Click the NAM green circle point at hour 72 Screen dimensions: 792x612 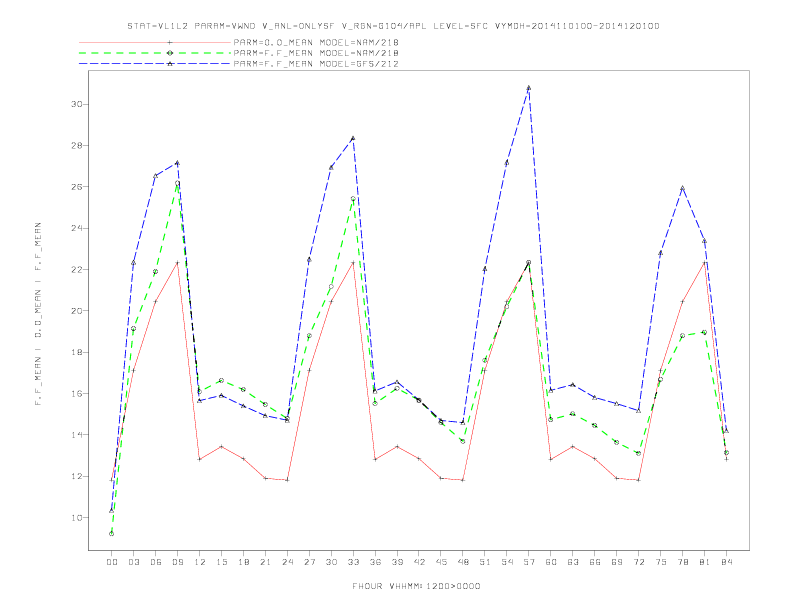[x=638, y=453]
